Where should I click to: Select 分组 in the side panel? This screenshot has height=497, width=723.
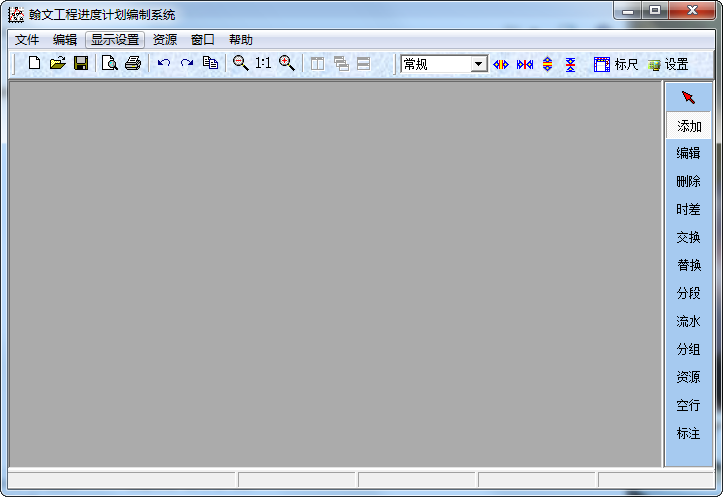click(x=688, y=349)
